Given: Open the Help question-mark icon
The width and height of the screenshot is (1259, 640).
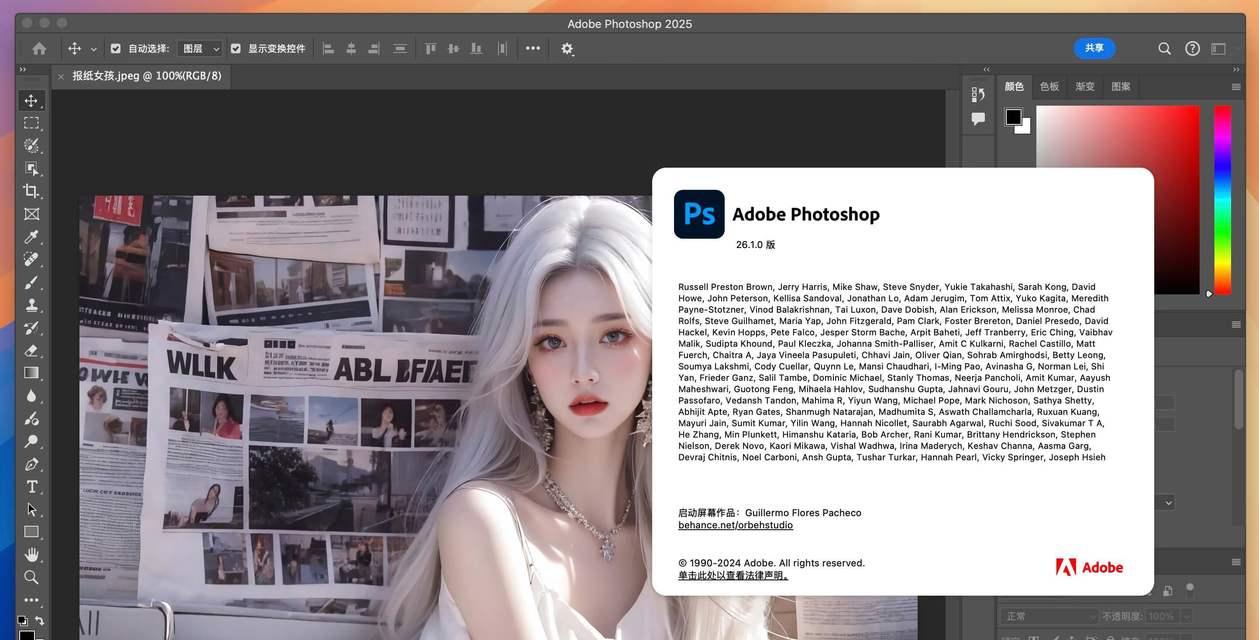Looking at the screenshot, I should pos(1192,48).
